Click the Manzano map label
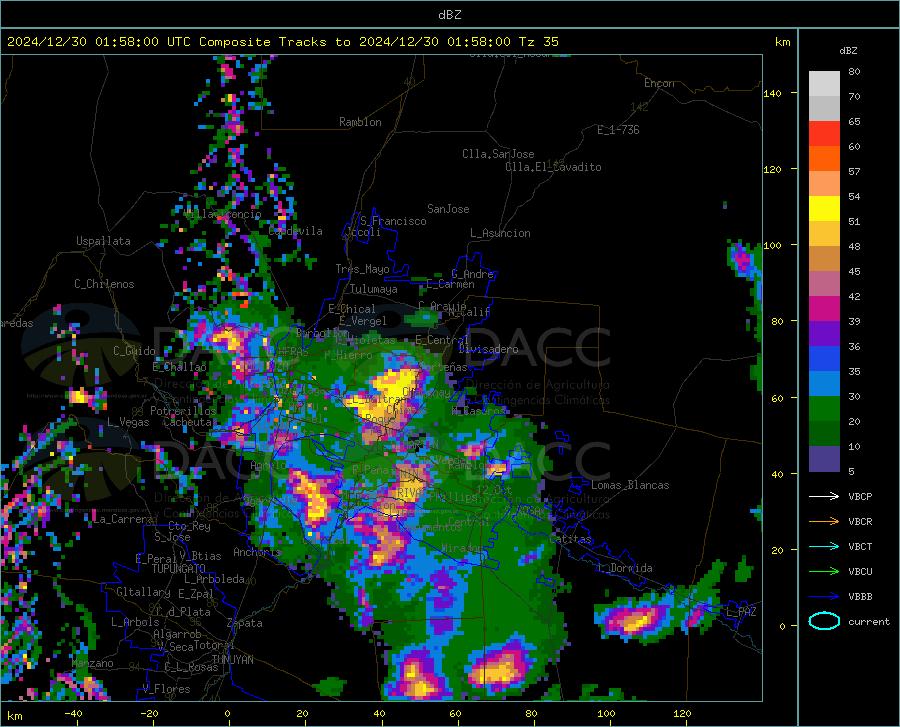Screen dimensions: 900x727 point(92,663)
